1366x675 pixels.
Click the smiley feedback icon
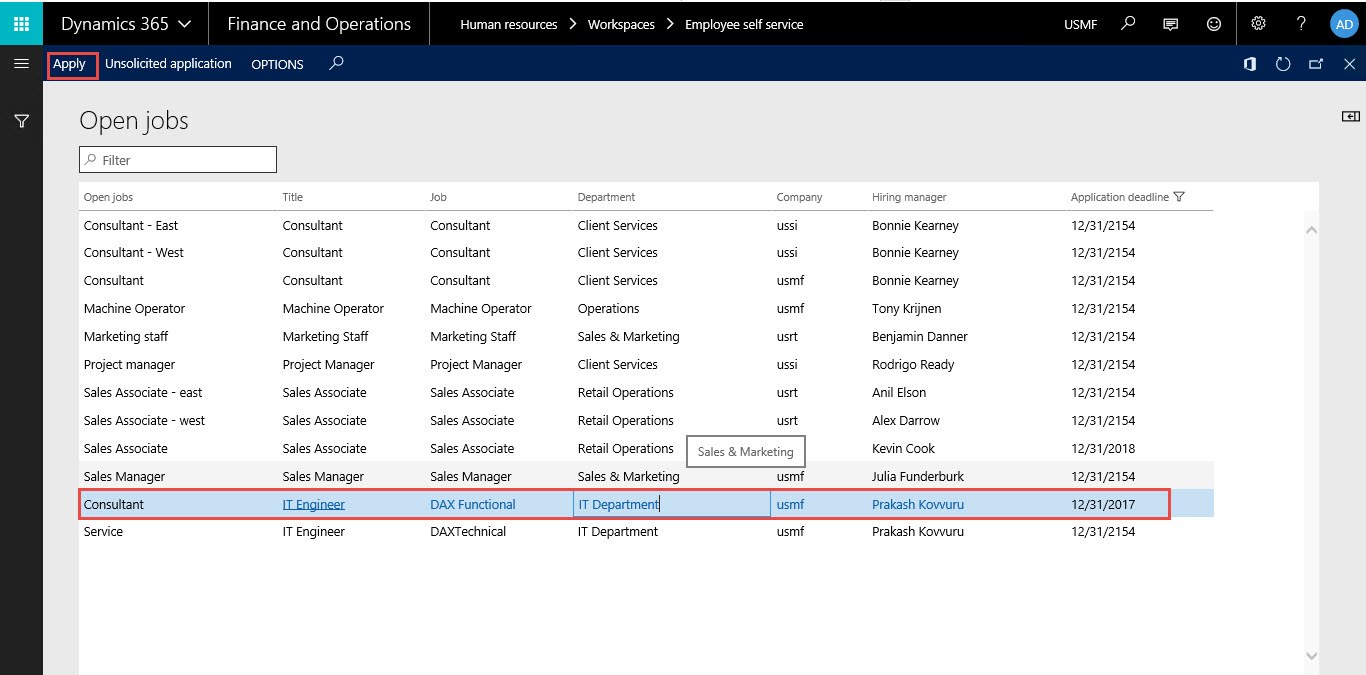click(1213, 23)
